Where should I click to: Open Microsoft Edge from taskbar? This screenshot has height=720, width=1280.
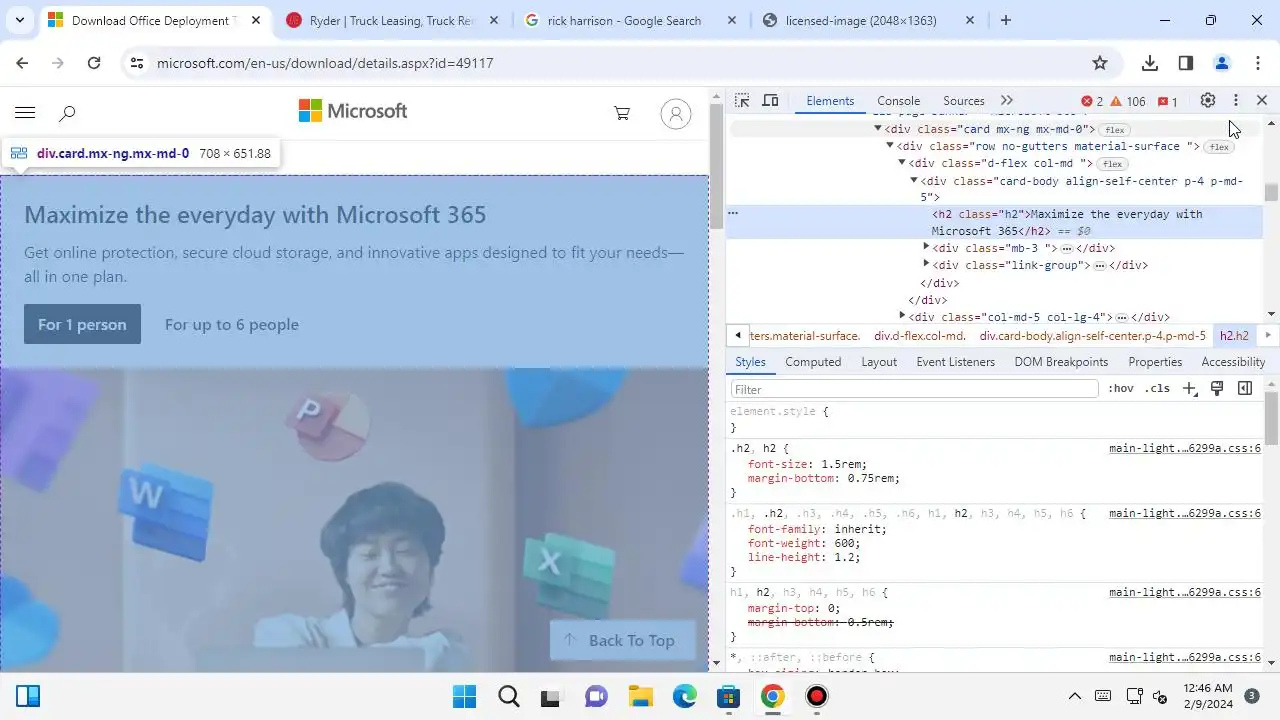coord(685,696)
